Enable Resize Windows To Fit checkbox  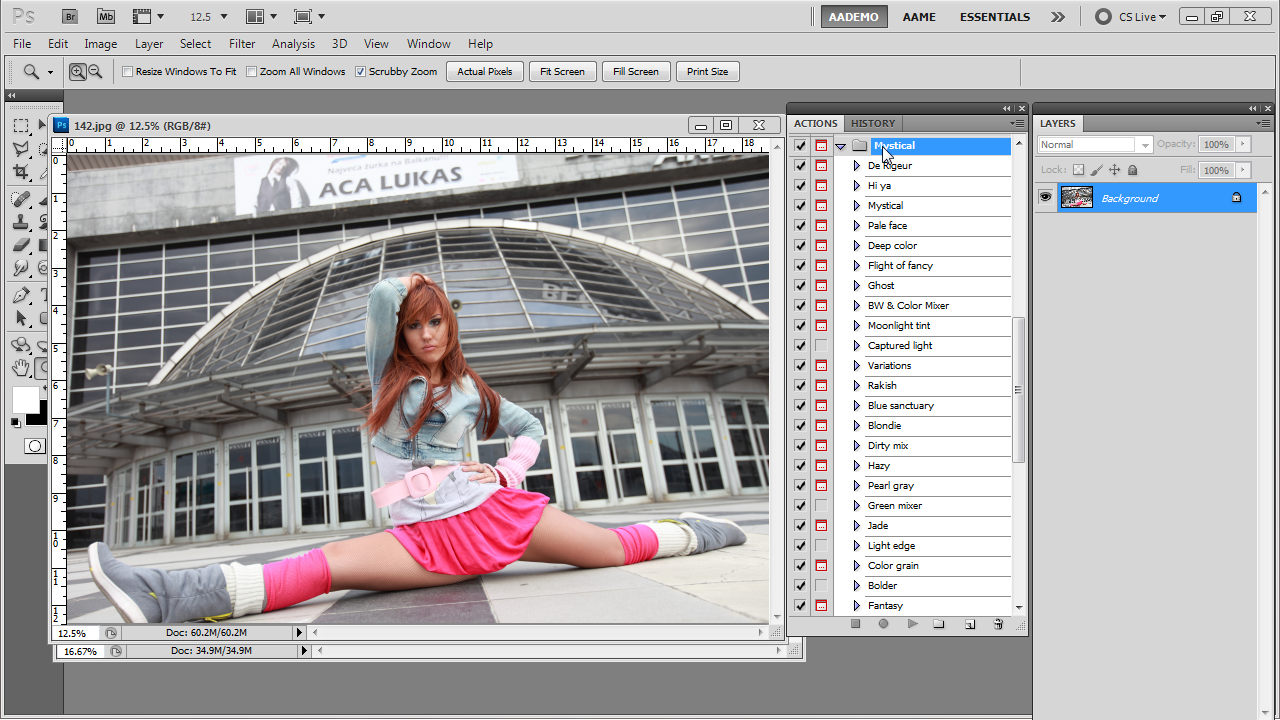tap(128, 72)
